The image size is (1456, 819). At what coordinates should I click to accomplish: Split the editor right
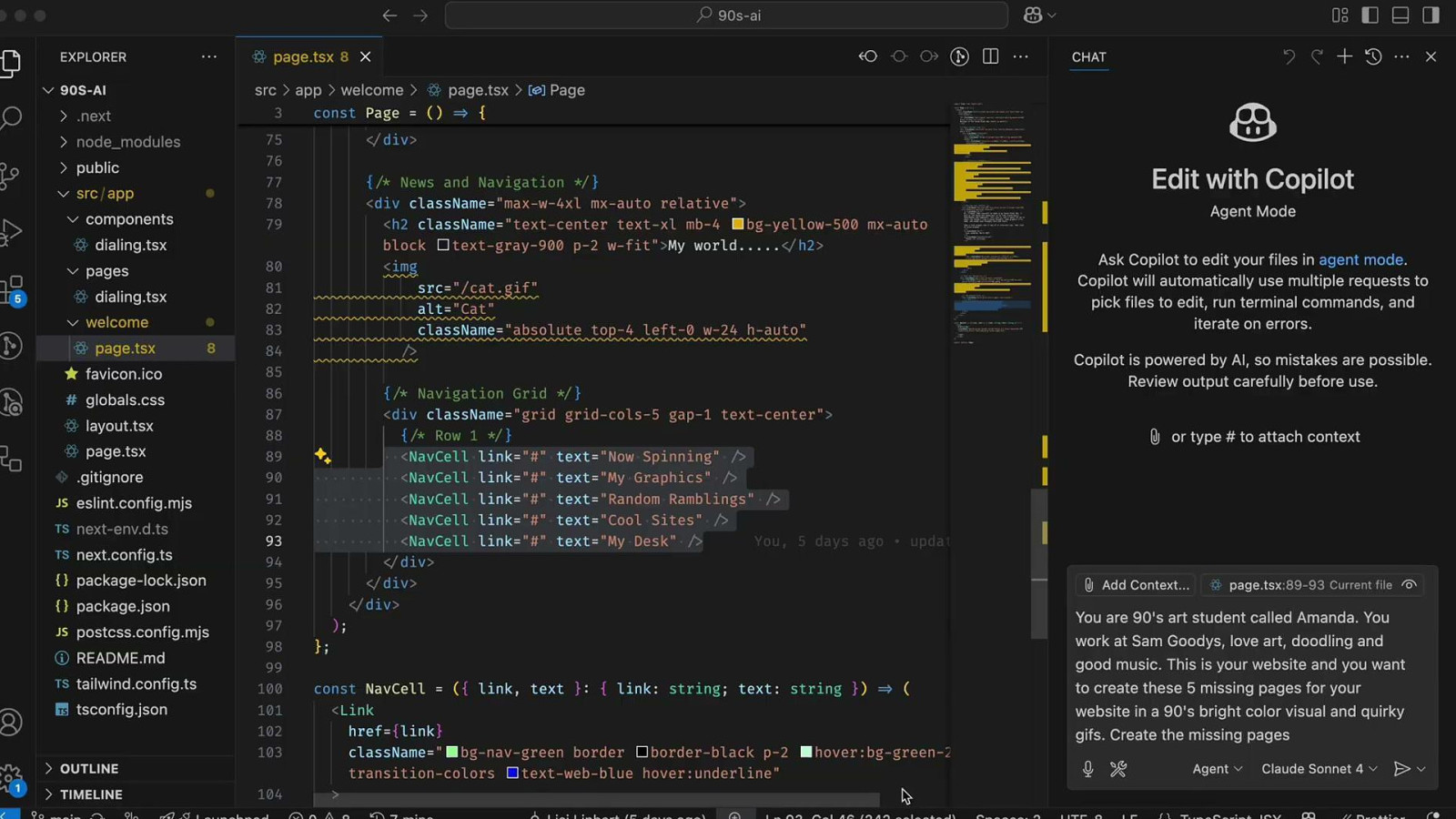tap(991, 56)
